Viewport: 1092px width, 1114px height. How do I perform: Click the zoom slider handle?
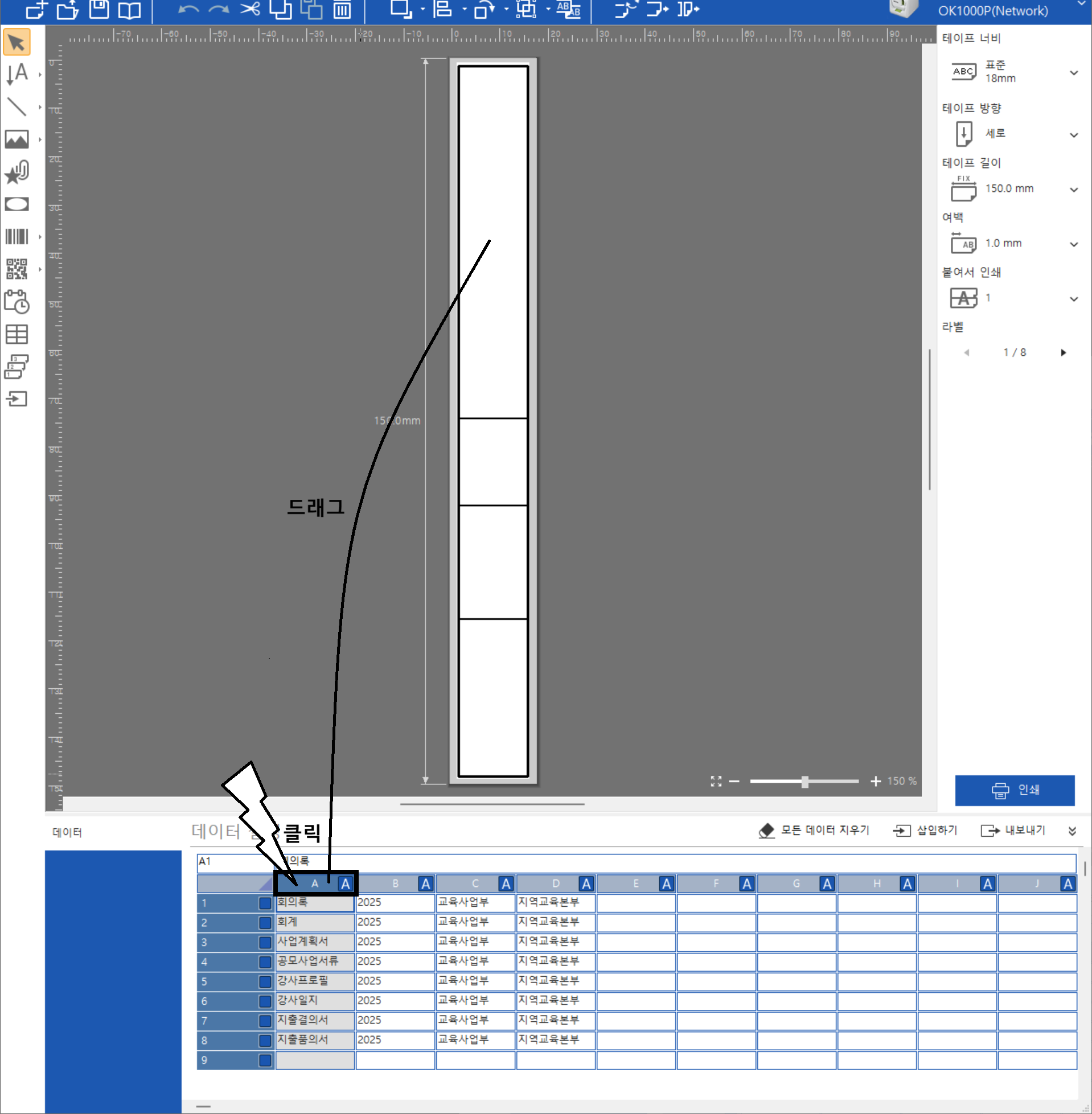[804, 782]
